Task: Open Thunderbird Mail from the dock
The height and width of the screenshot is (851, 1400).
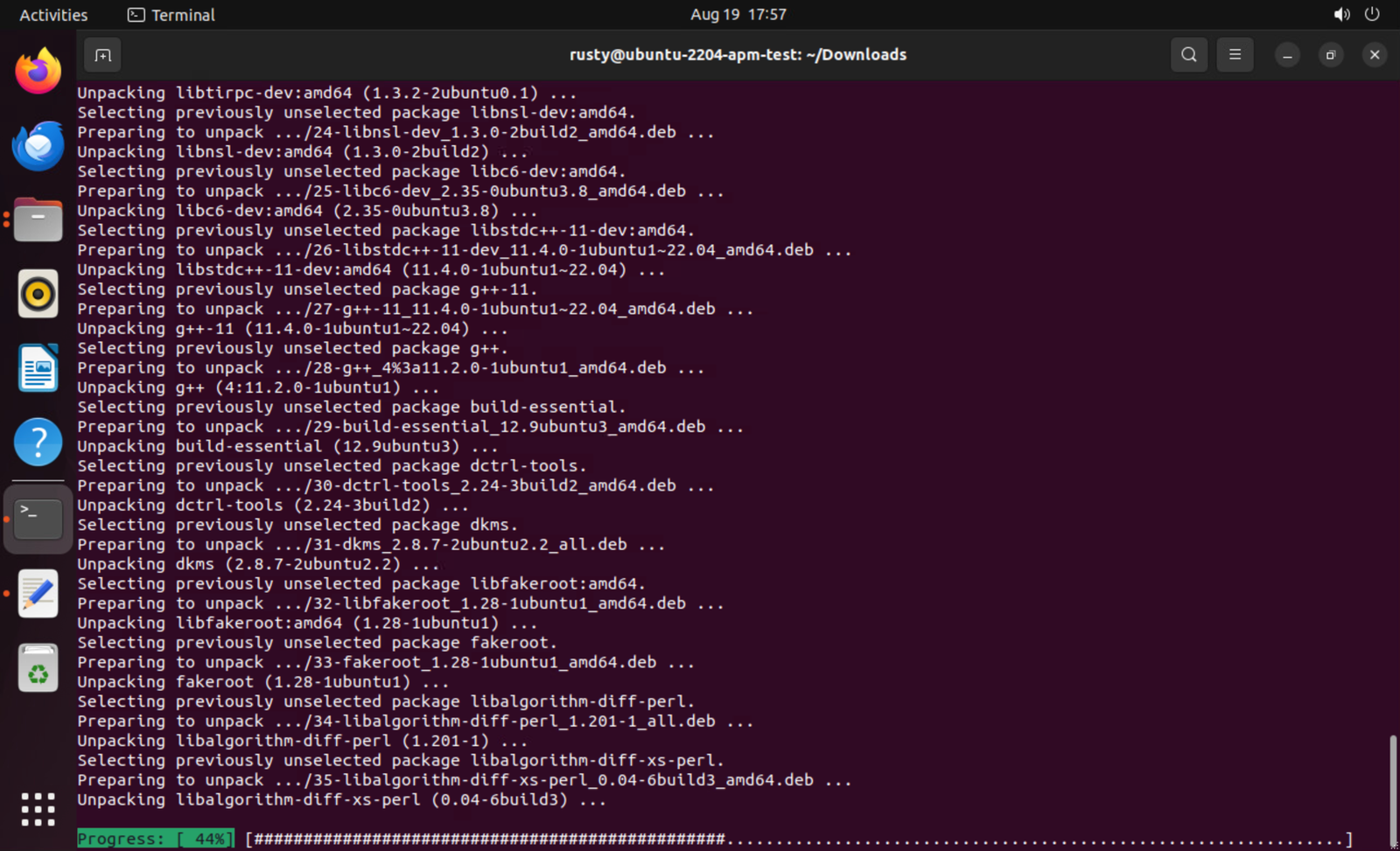Action: [x=38, y=146]
